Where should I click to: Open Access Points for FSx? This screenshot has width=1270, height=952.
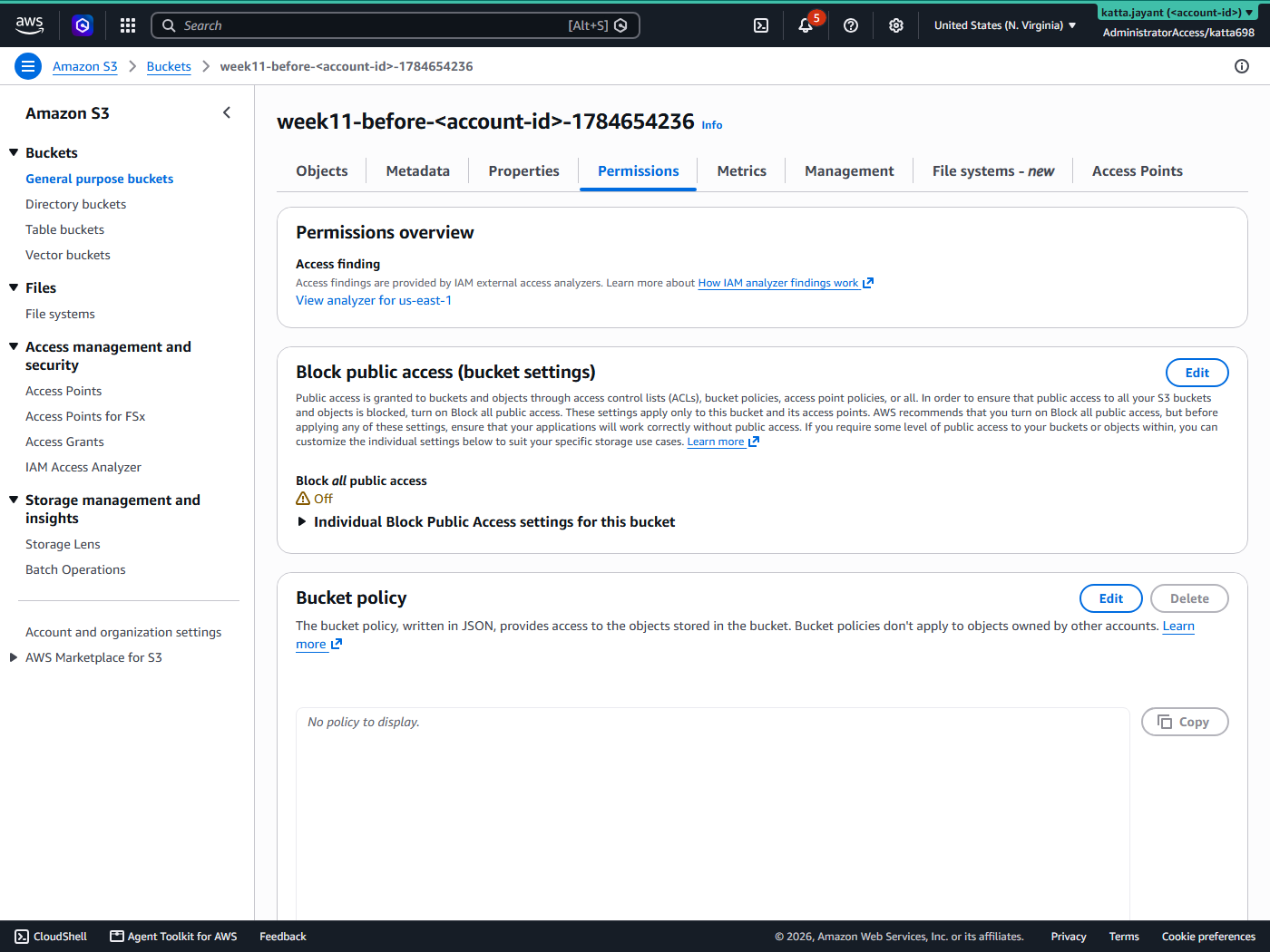click(x=85, y=416)
